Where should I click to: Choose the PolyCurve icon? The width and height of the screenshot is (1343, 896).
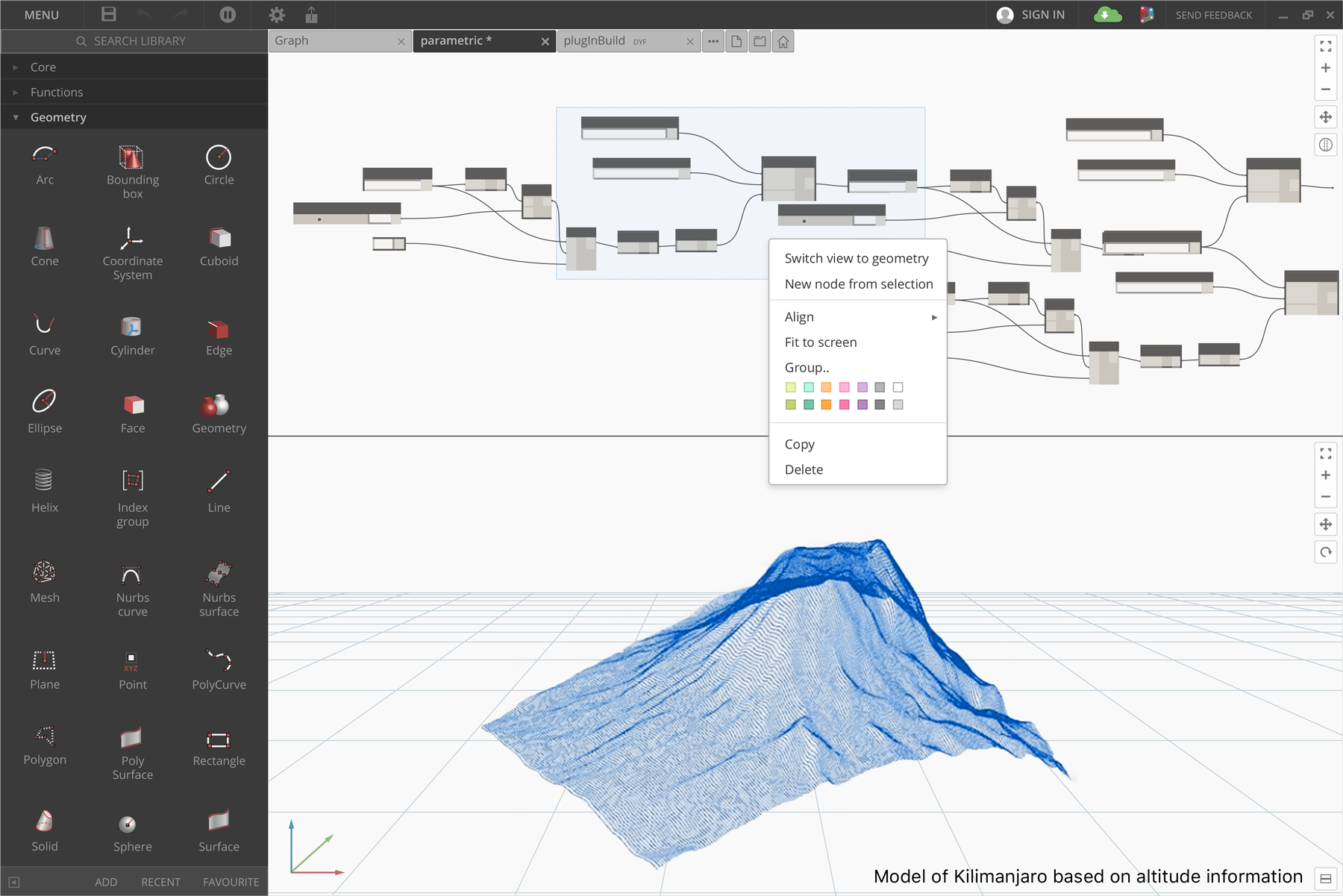pos(219,660)
